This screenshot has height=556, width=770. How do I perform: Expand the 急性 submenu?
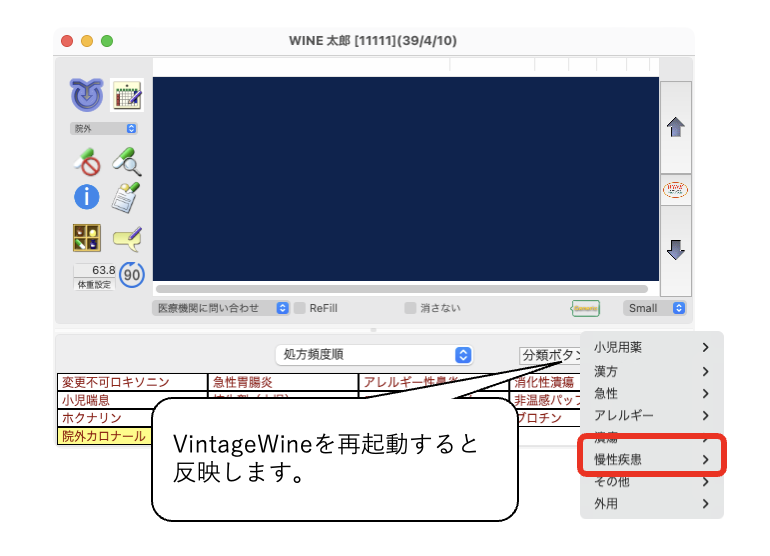[652, 393]
